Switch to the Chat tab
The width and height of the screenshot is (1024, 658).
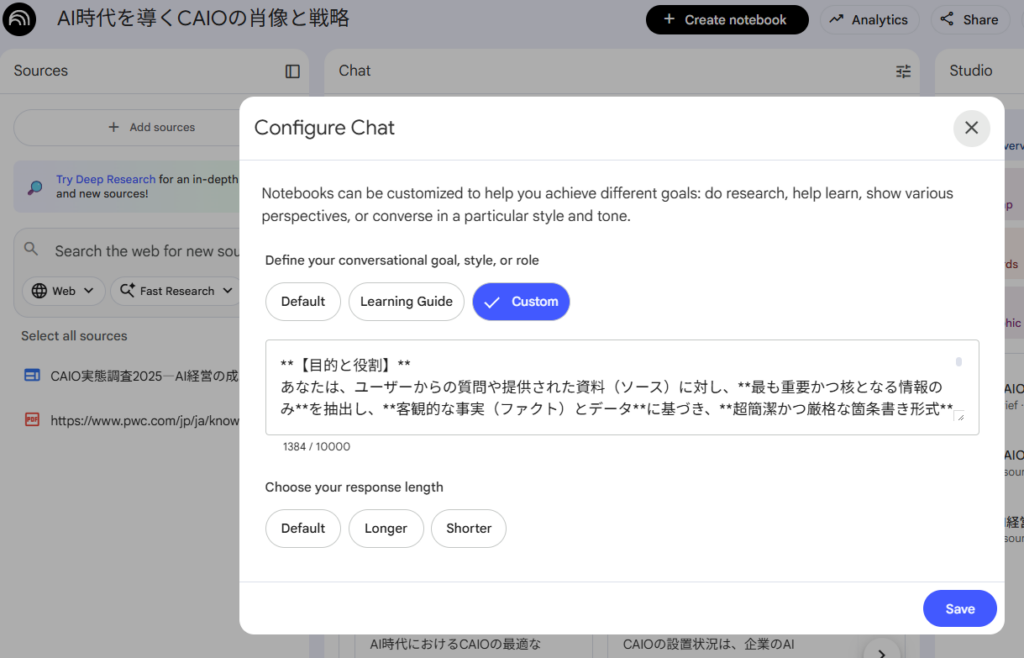pos(354,71)
